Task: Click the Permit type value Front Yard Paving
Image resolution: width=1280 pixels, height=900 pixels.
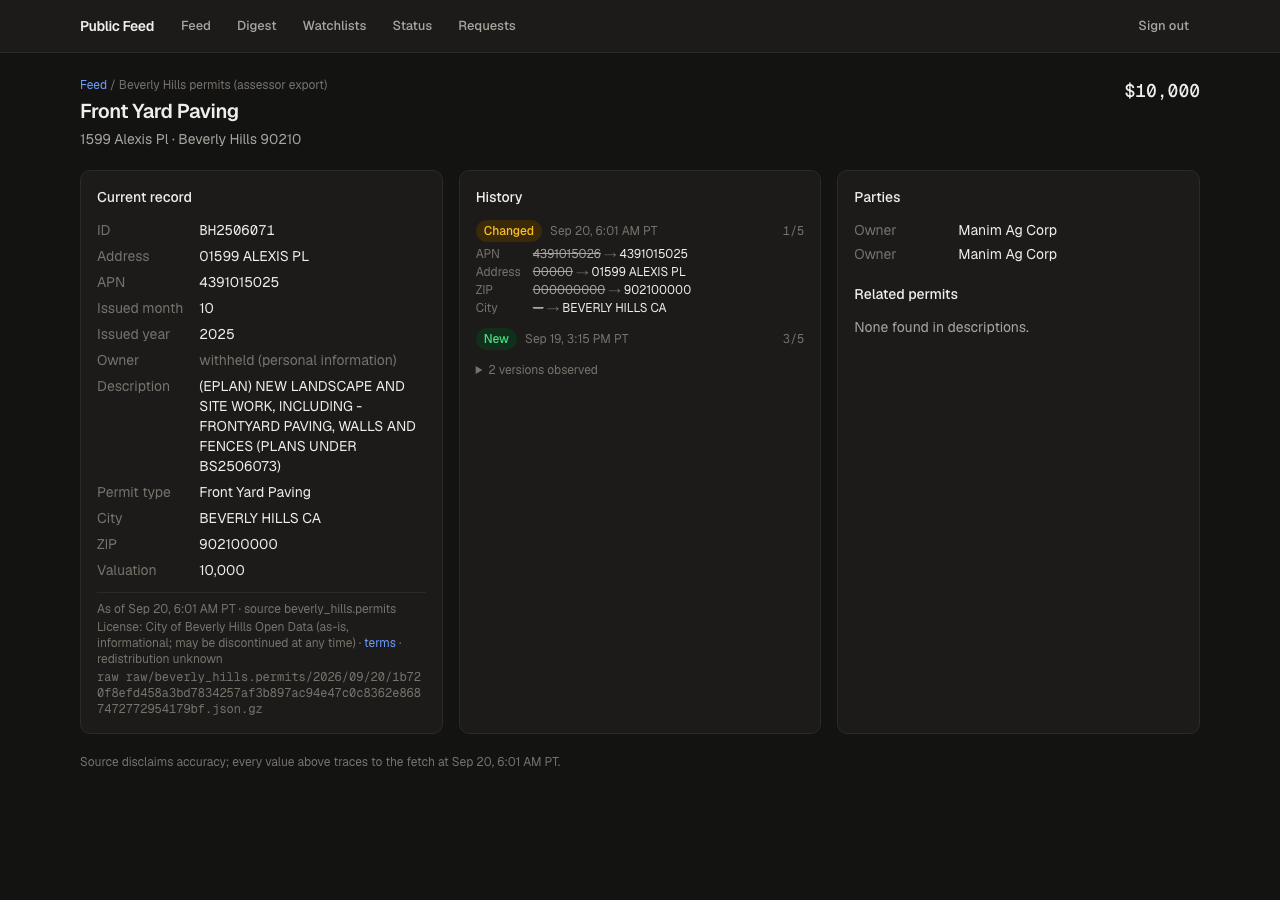Action: 255,492
